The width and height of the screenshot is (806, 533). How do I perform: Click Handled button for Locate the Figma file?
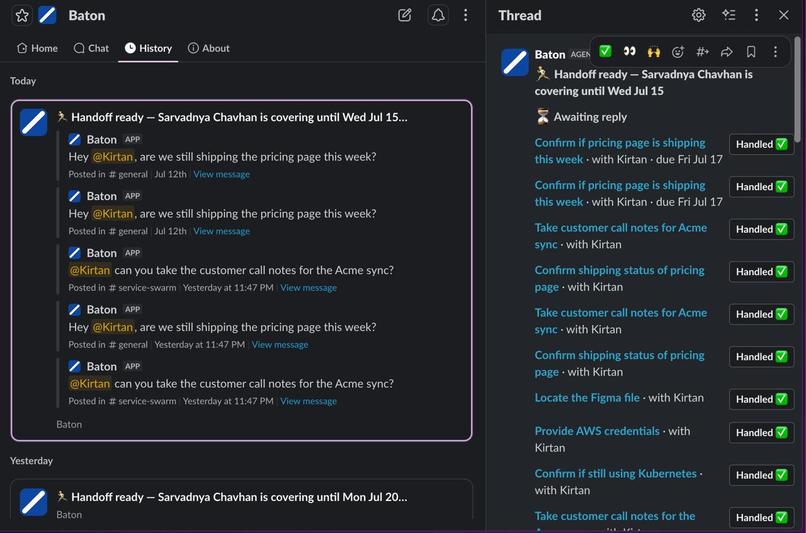[x=761, y=399]
